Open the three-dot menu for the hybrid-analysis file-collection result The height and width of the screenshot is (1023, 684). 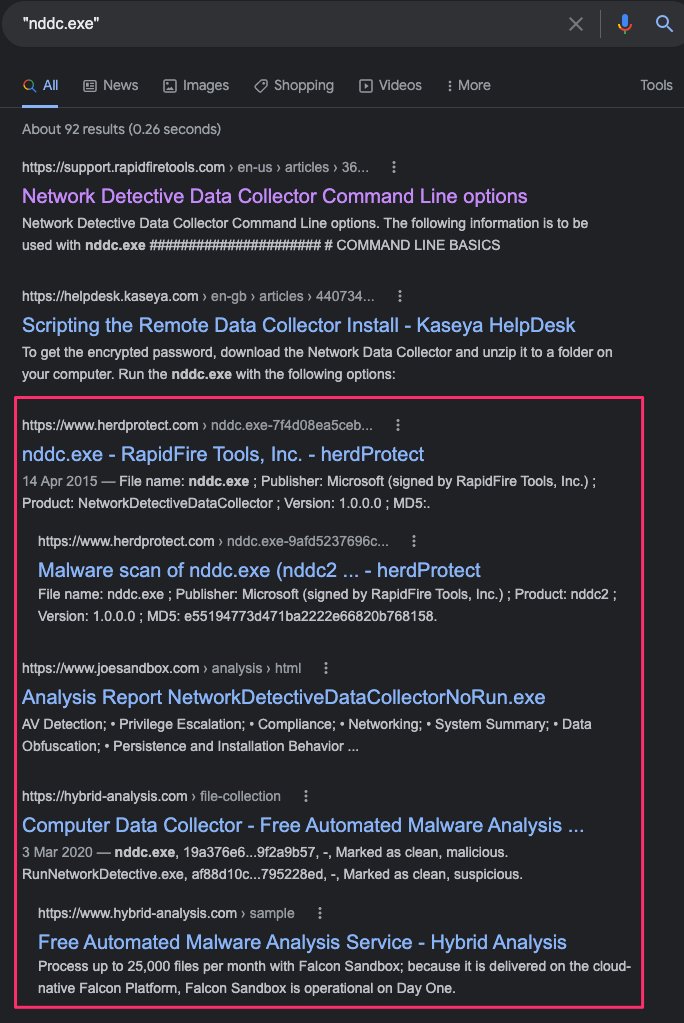pos(306,797)
